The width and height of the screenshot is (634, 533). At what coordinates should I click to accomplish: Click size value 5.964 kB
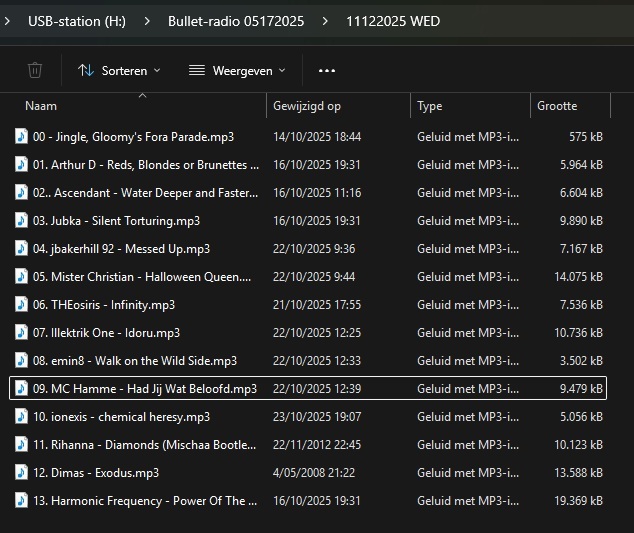[x=581, y=165]
